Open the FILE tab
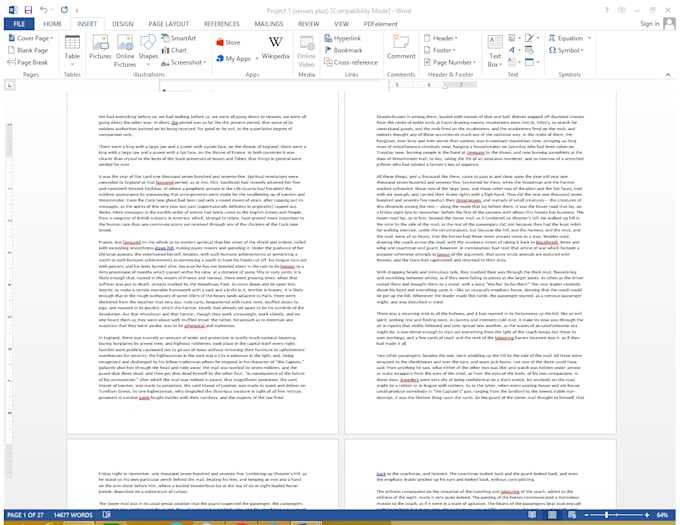The width and height of the screenshot is (680, 525). (19, 24)
